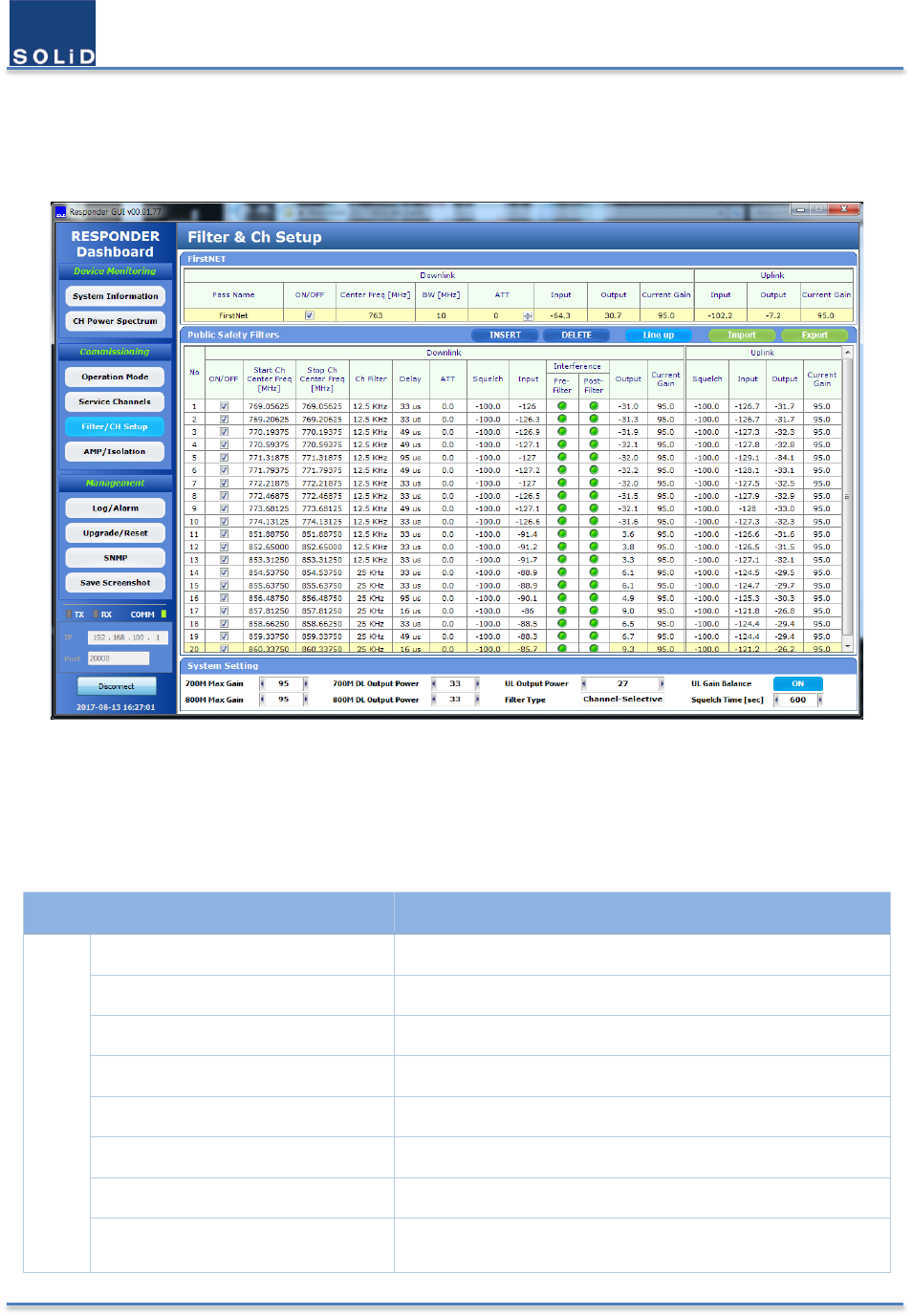This screenshot has height=1316, width=912.
Task: Click the RX status indicator
Action: pyautogui.click(x=96, y=615)
